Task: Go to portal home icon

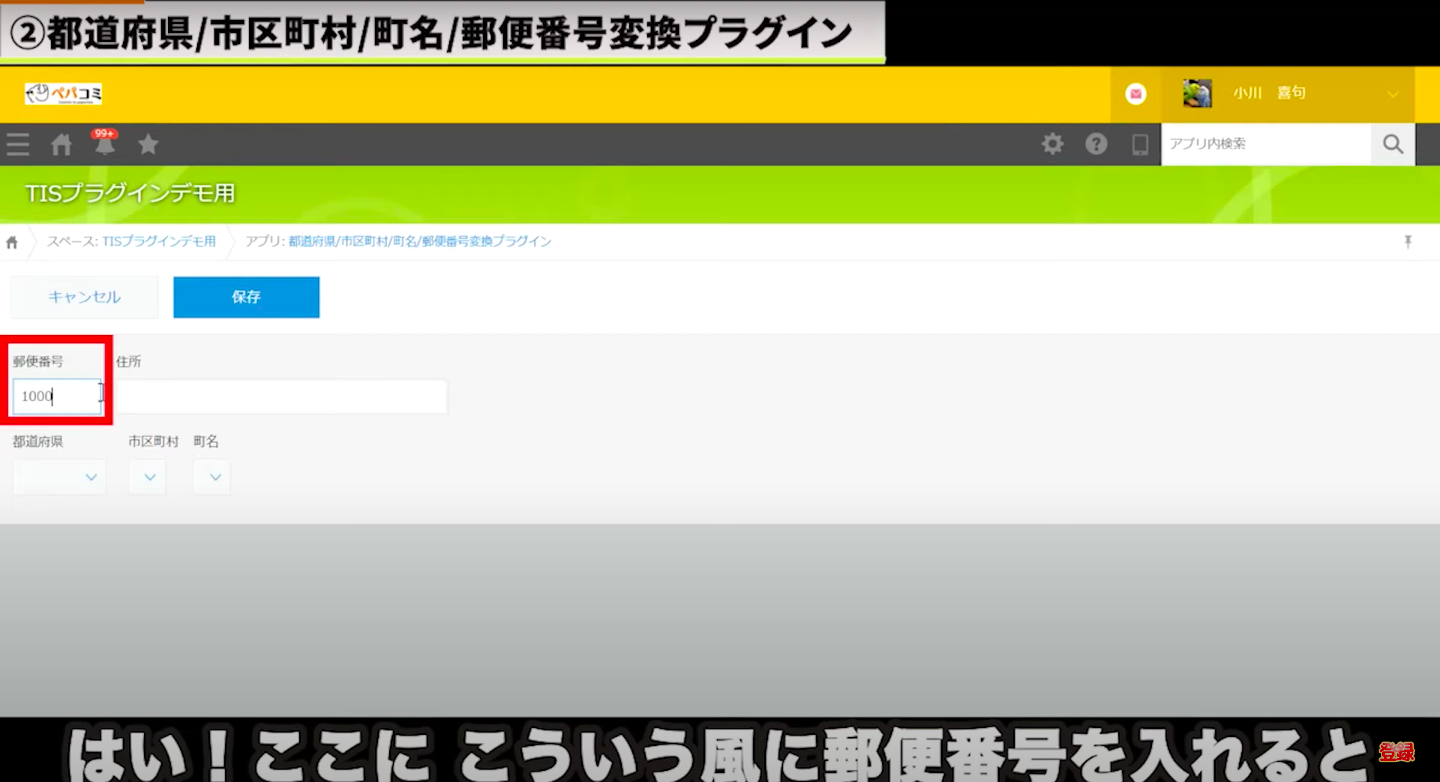Action: point(62,145)
